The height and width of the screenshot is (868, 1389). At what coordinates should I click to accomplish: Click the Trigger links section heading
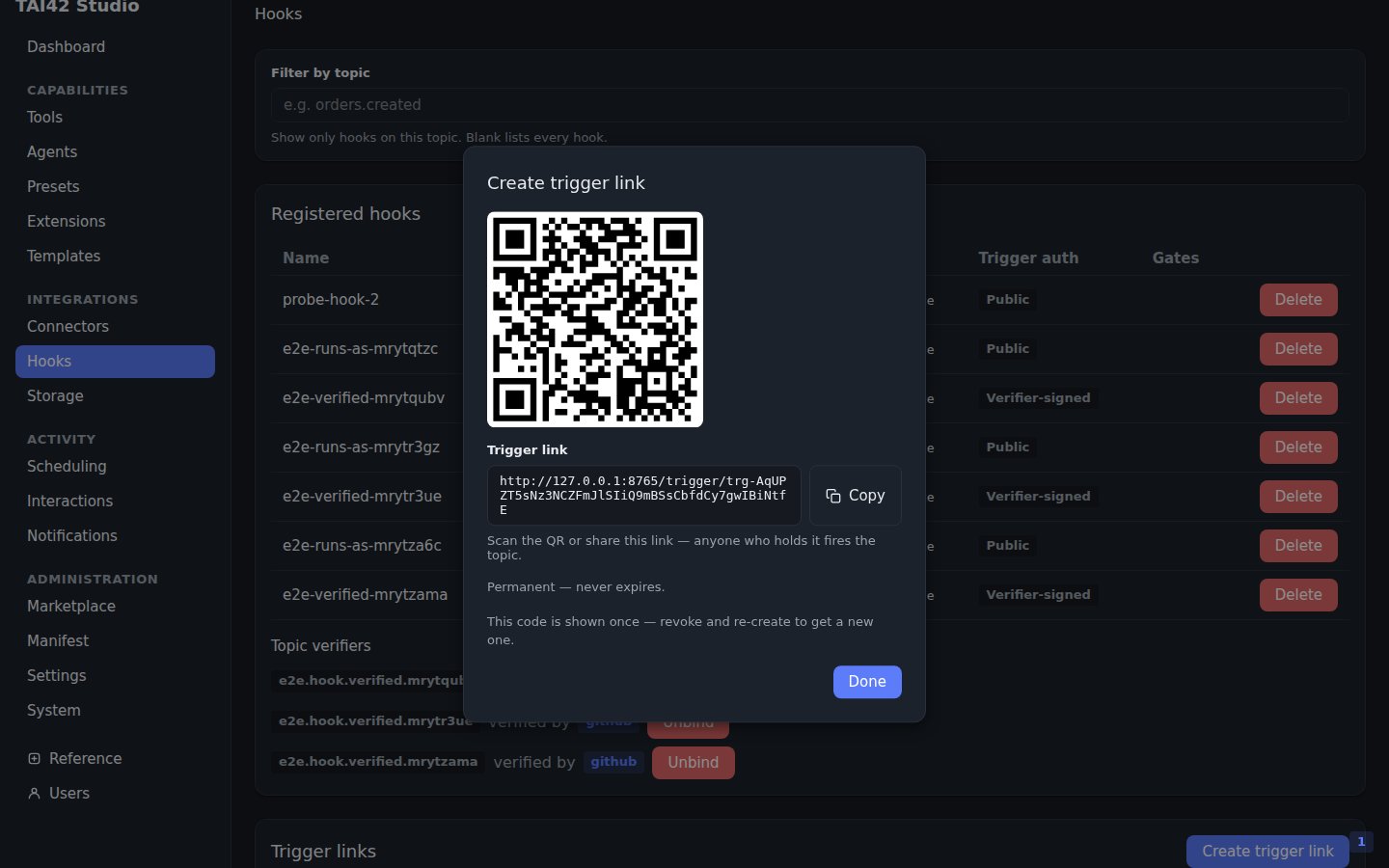click(323, 852)
